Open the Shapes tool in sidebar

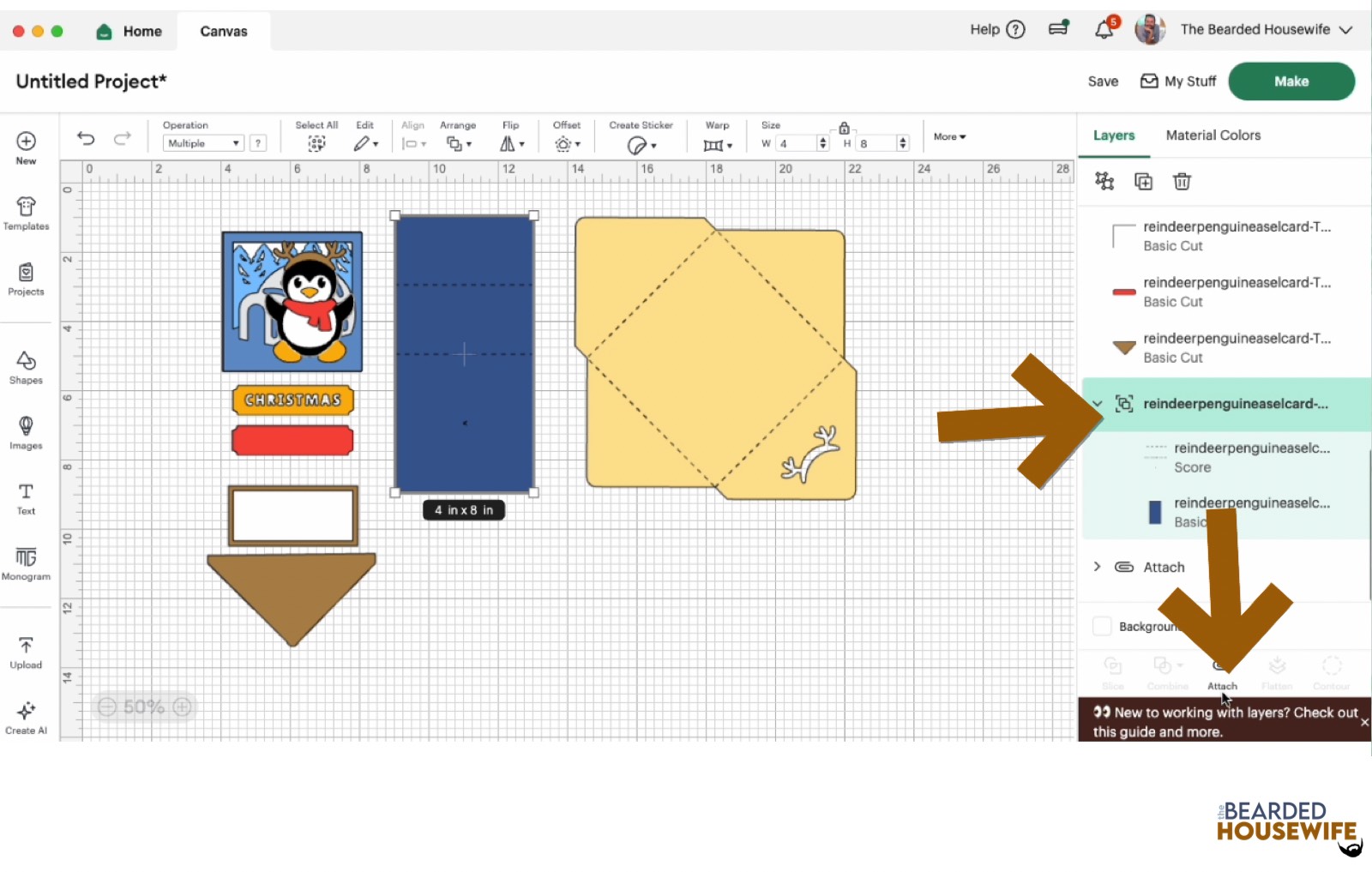[26, 367]
